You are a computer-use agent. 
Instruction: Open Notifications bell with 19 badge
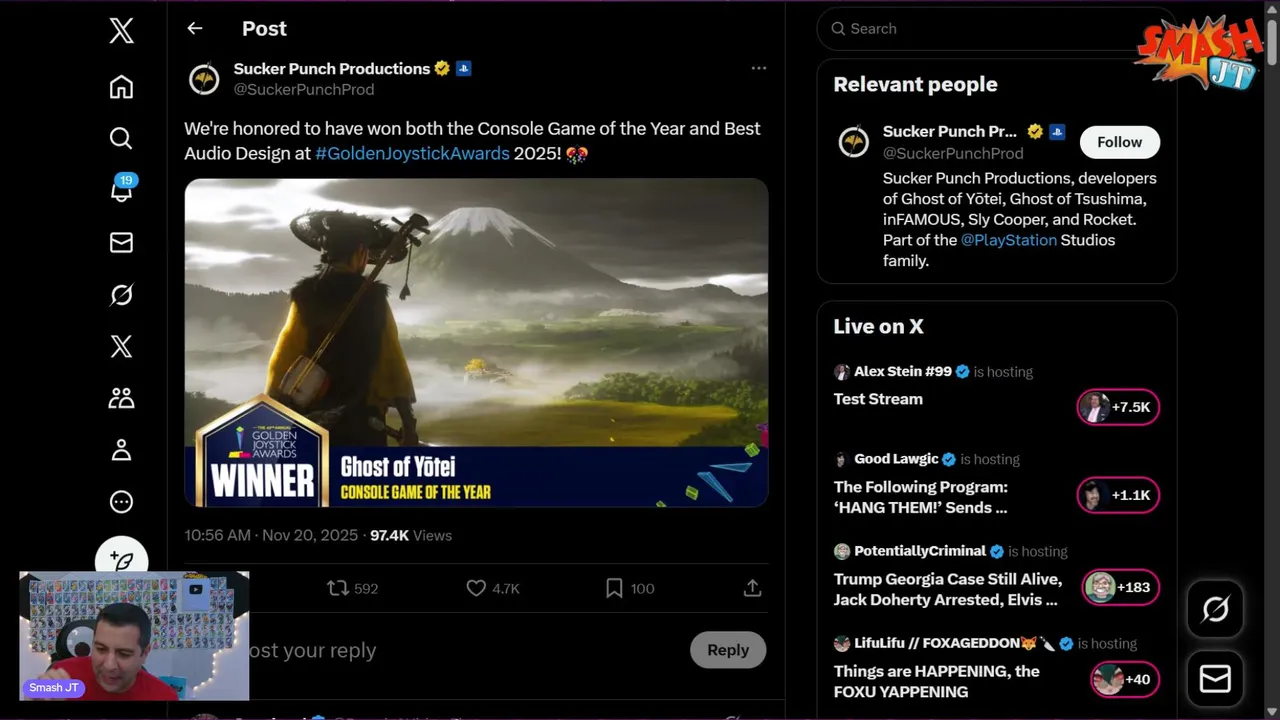click(121, 190)
